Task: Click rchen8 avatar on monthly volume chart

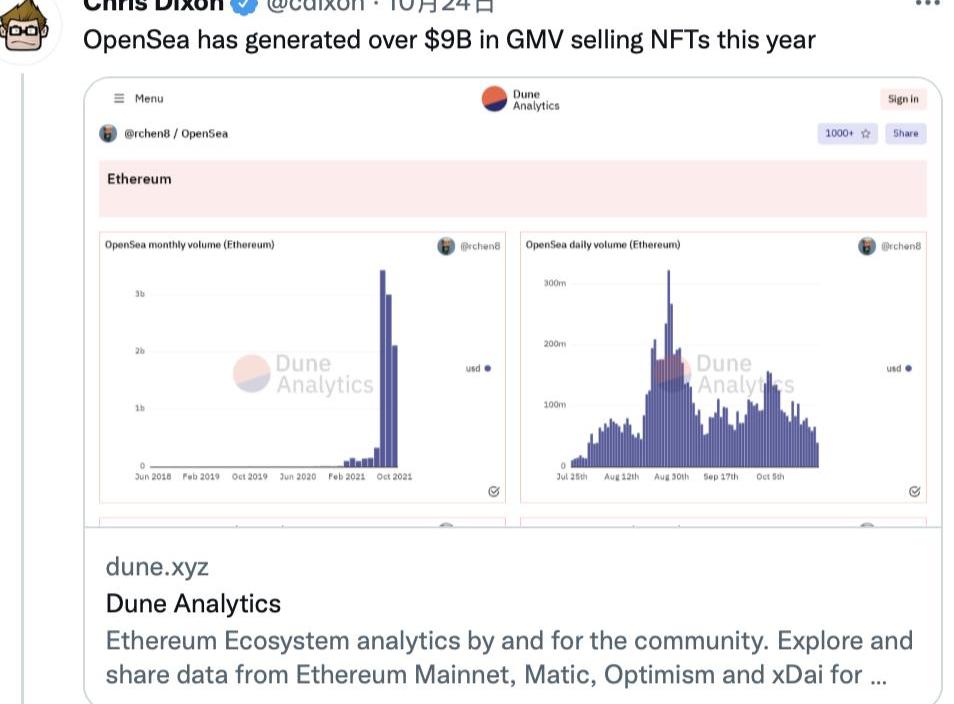Action: (x=446, y=245)
